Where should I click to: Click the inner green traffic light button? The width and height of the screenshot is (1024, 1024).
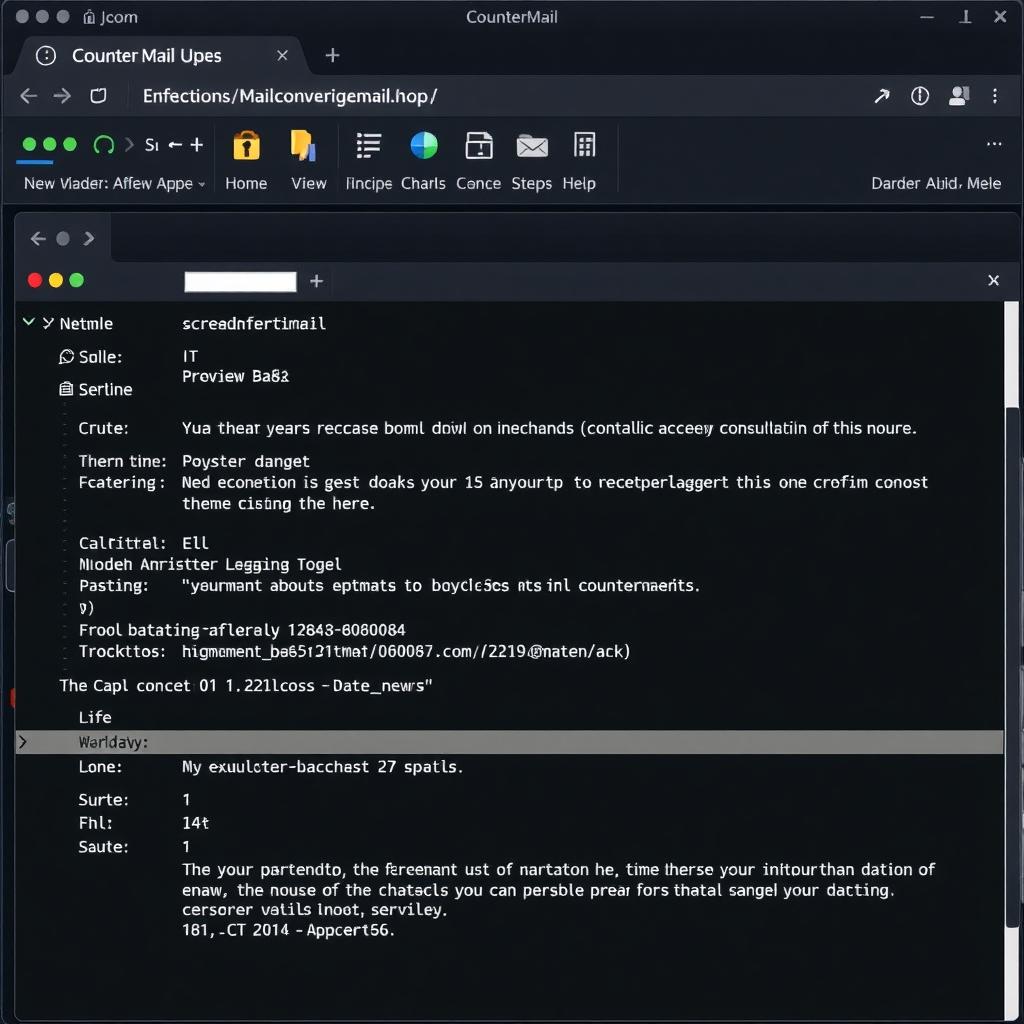click(76, 280)
